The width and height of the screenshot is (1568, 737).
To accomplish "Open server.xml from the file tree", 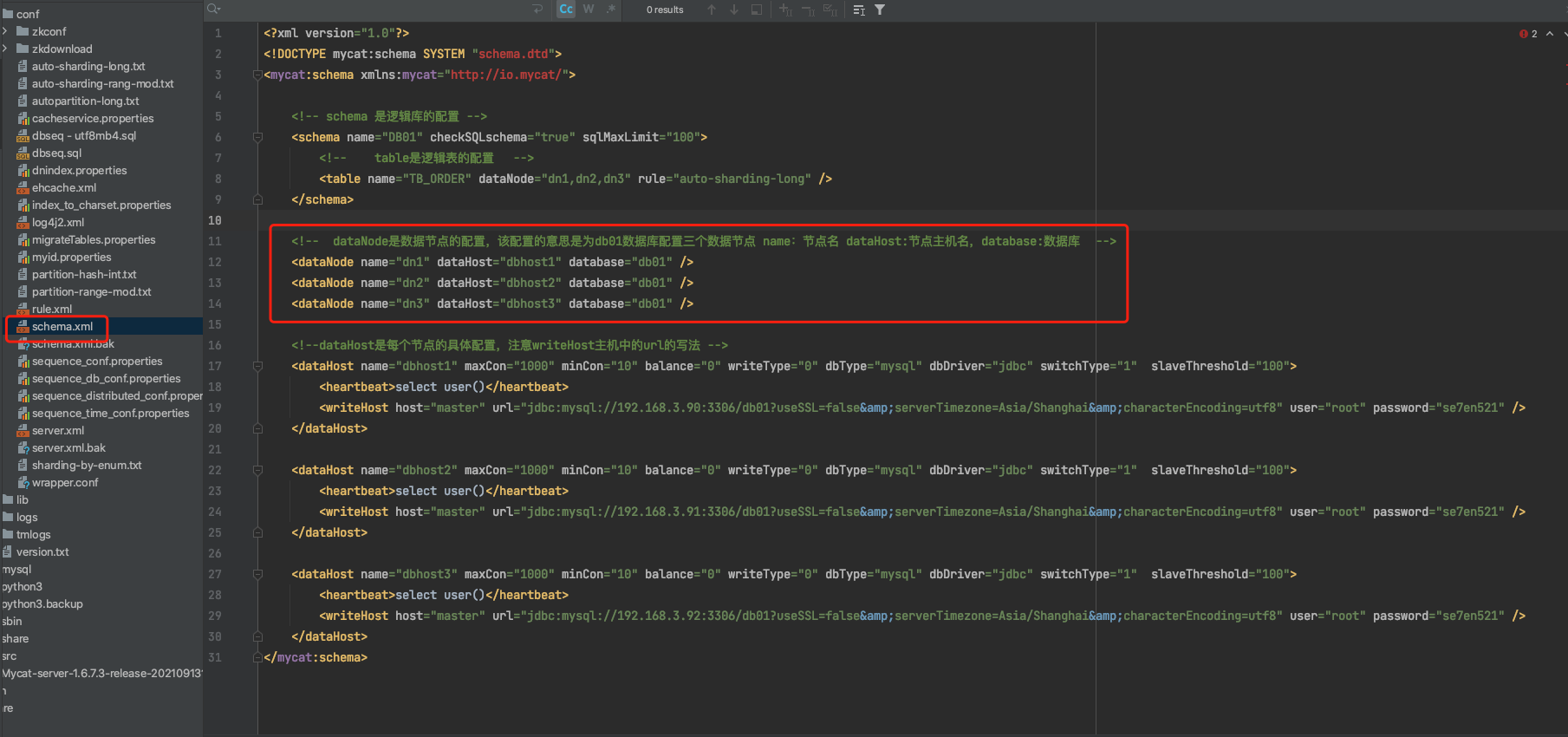I will tap(58, 431).
